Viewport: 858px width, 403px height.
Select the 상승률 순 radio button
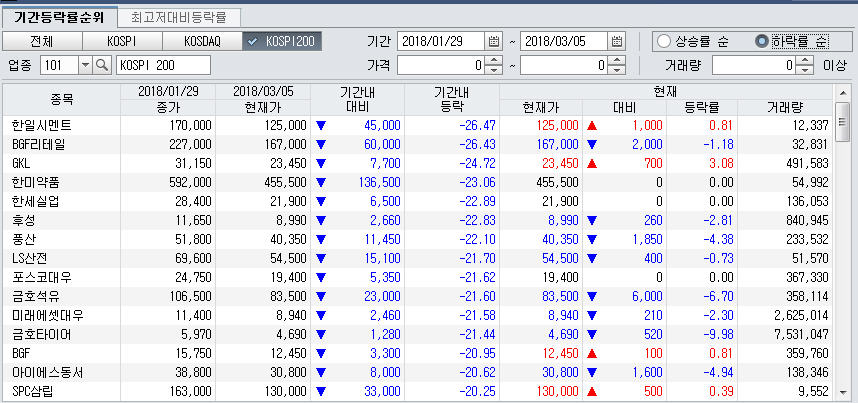tap(664, 41)
